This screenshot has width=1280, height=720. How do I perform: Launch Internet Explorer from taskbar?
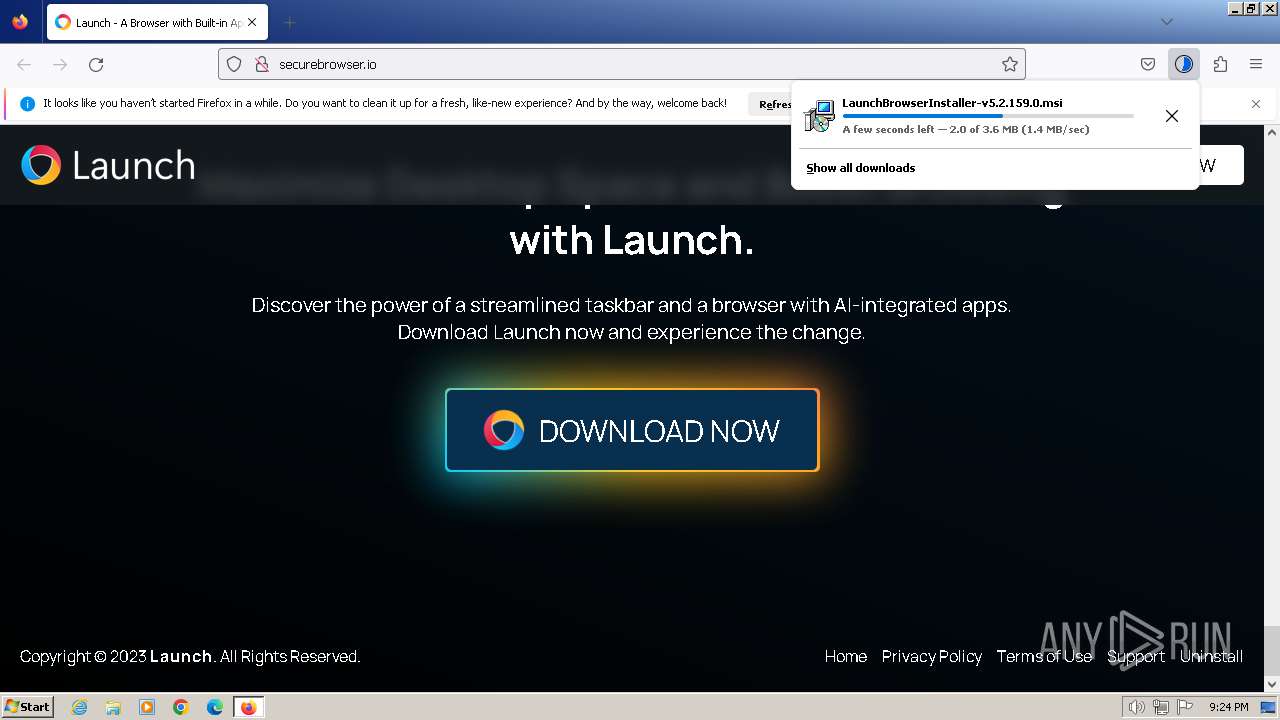[x=79, y=707]
